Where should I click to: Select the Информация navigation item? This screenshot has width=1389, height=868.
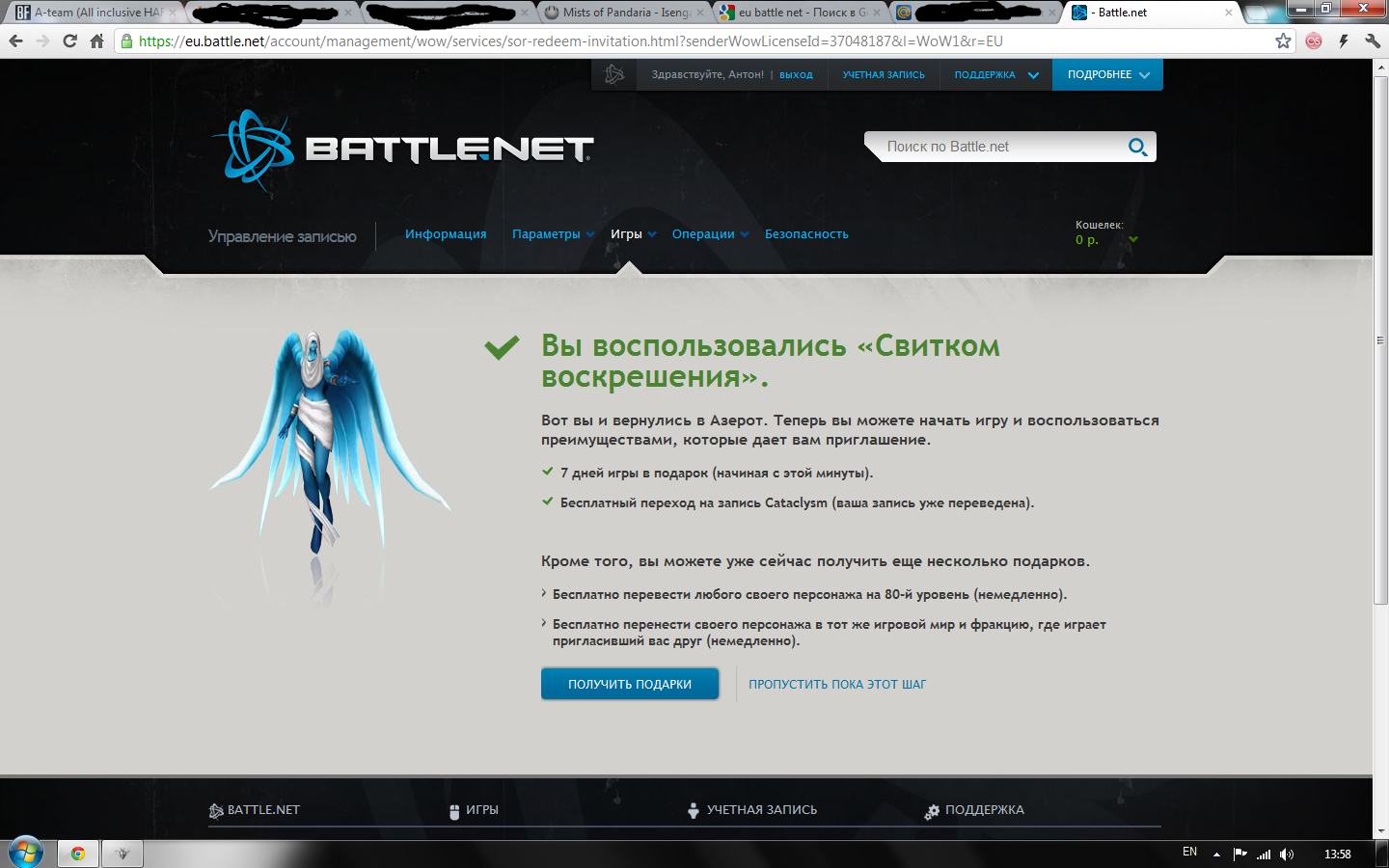[x=446, y=234]
